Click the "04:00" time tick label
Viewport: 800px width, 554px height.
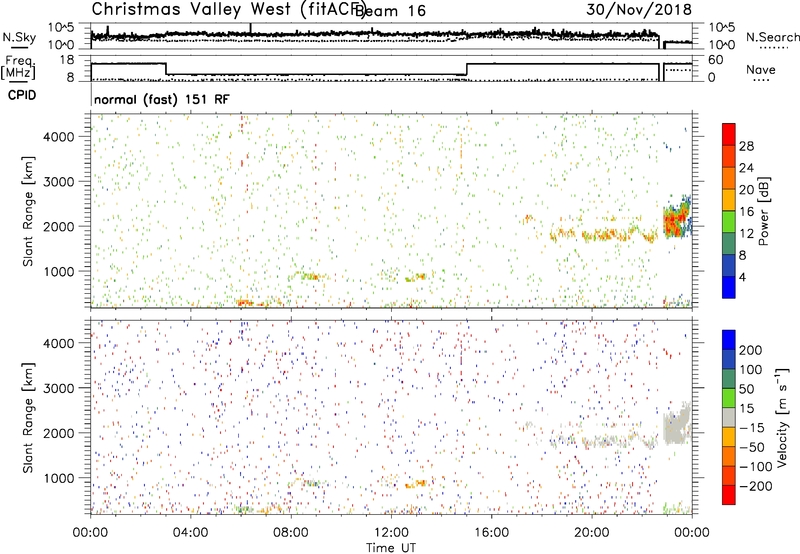coord(190,533)
